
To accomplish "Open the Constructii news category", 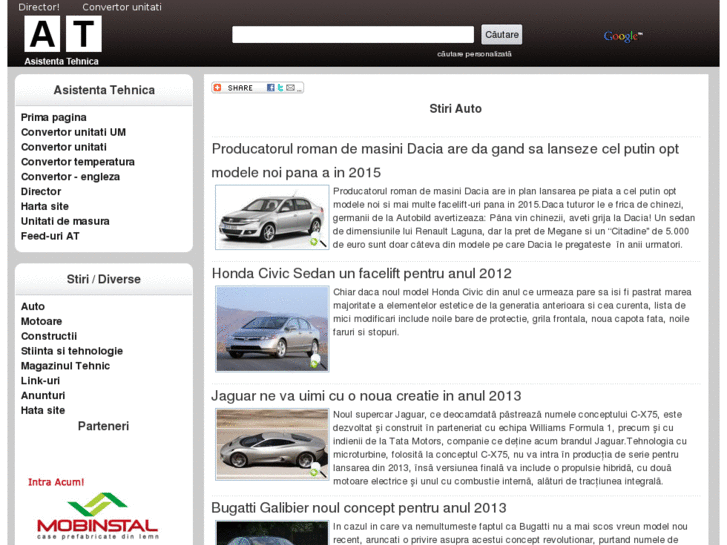I will 49,336.
